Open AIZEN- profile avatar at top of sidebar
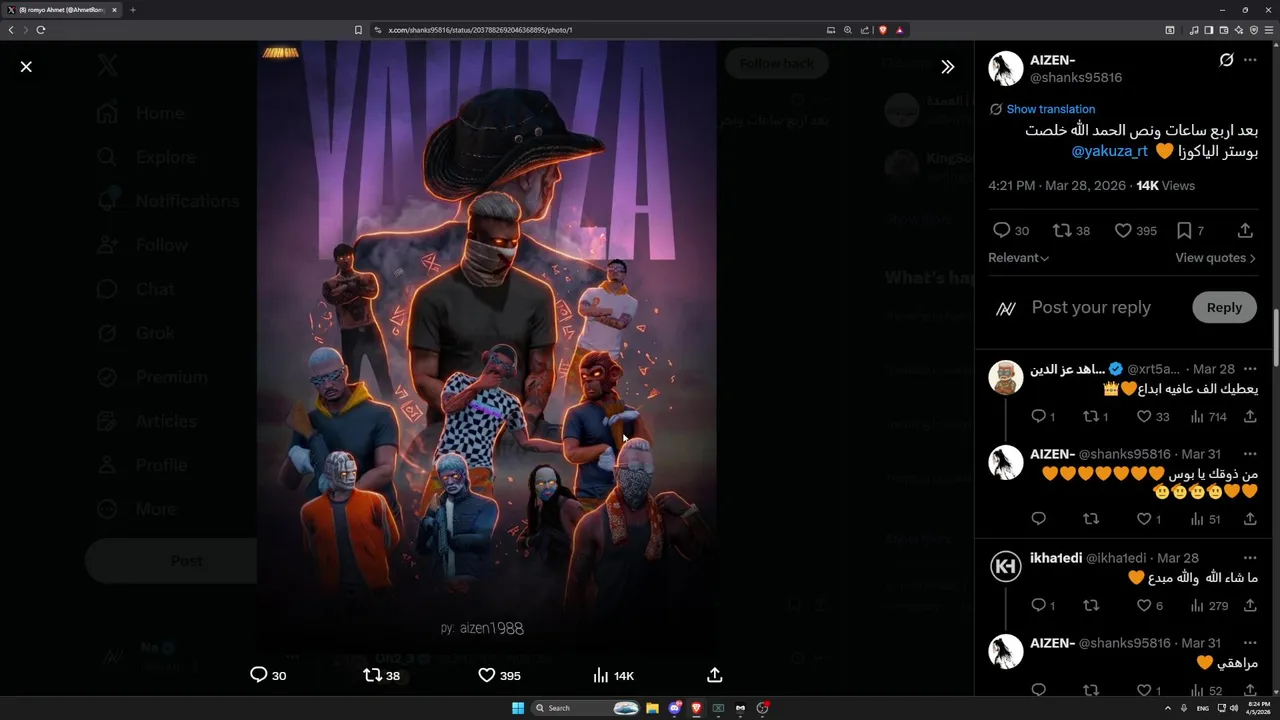The width and height of the screenshot is (1280, 720). click(1006, 68)
